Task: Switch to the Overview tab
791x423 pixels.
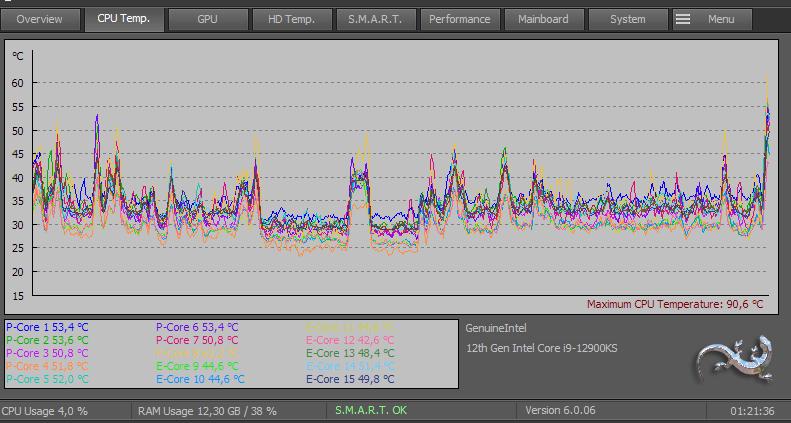Action: coord(40,19)
